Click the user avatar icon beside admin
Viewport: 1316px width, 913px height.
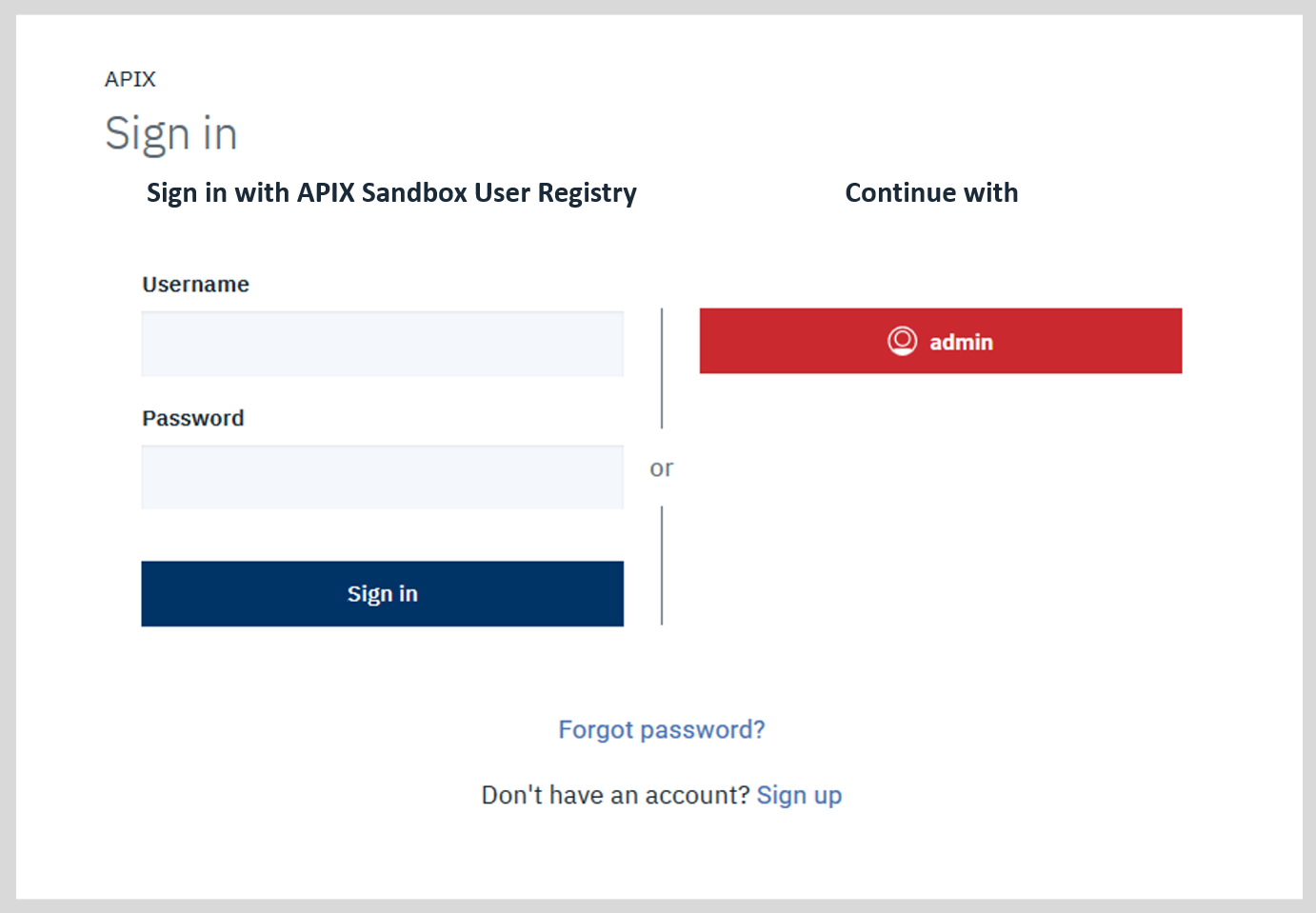(x=902, y=341)
